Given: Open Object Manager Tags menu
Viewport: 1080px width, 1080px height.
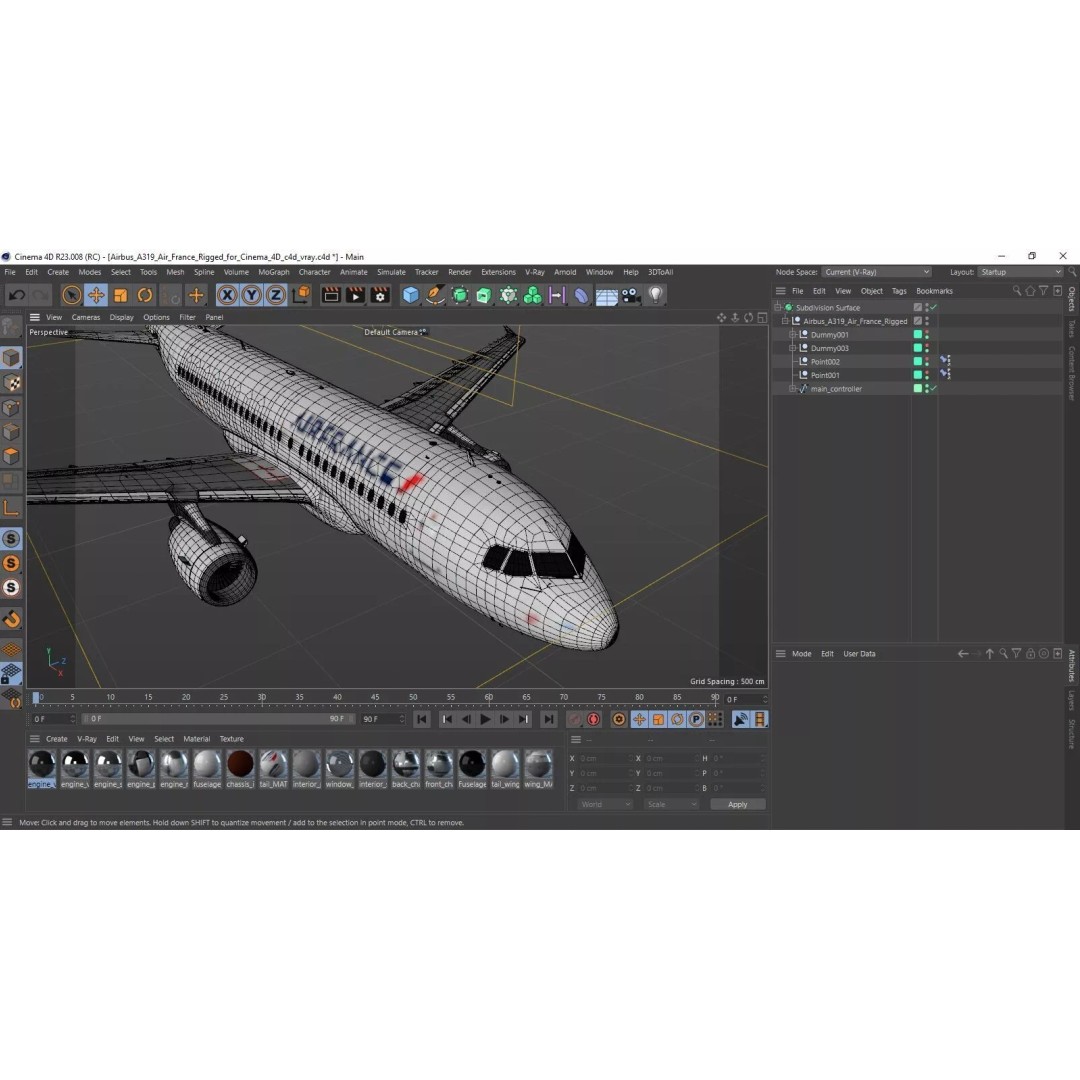Looking at the screenshot, I should (x=899, y=291).
